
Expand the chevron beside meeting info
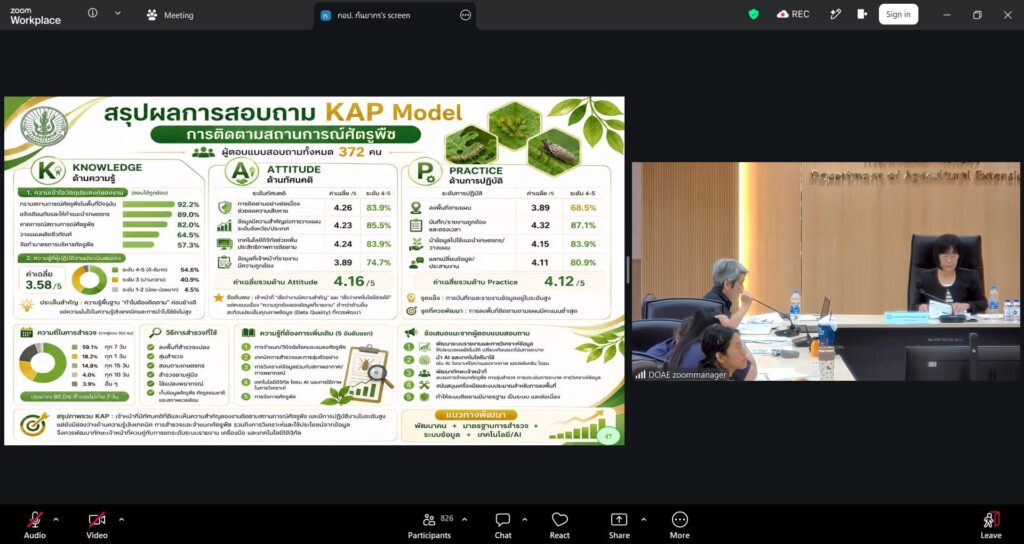(118, 13)
